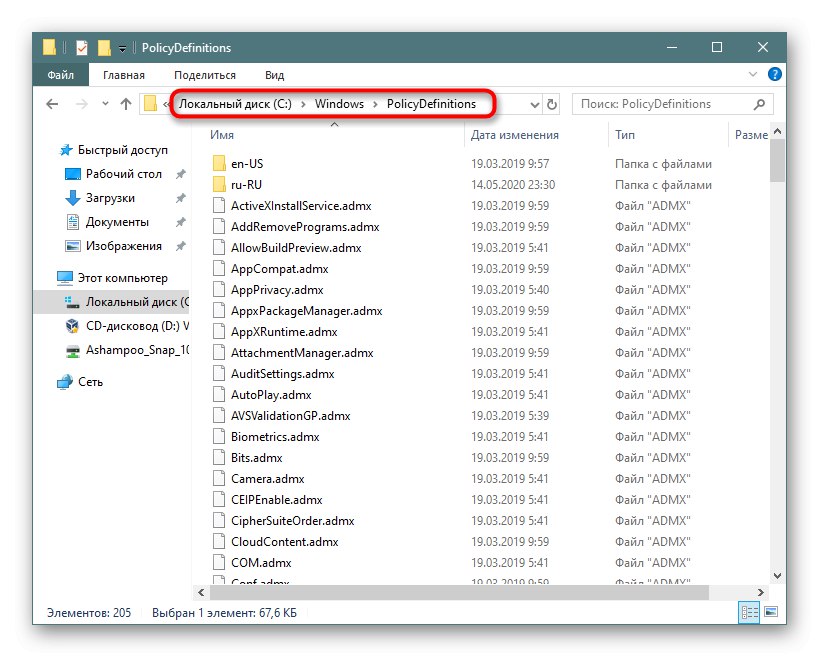Select the Camera.admx file in the list
This screenshot has height=657, width=819.
click(265, 478)
